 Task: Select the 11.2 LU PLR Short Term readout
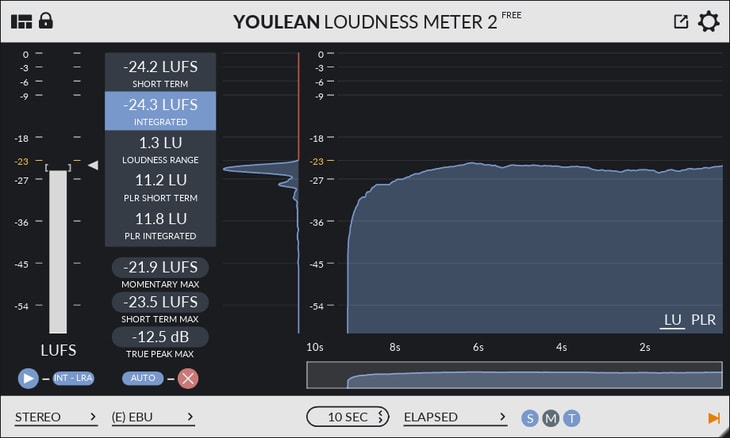tap(160, 187)
